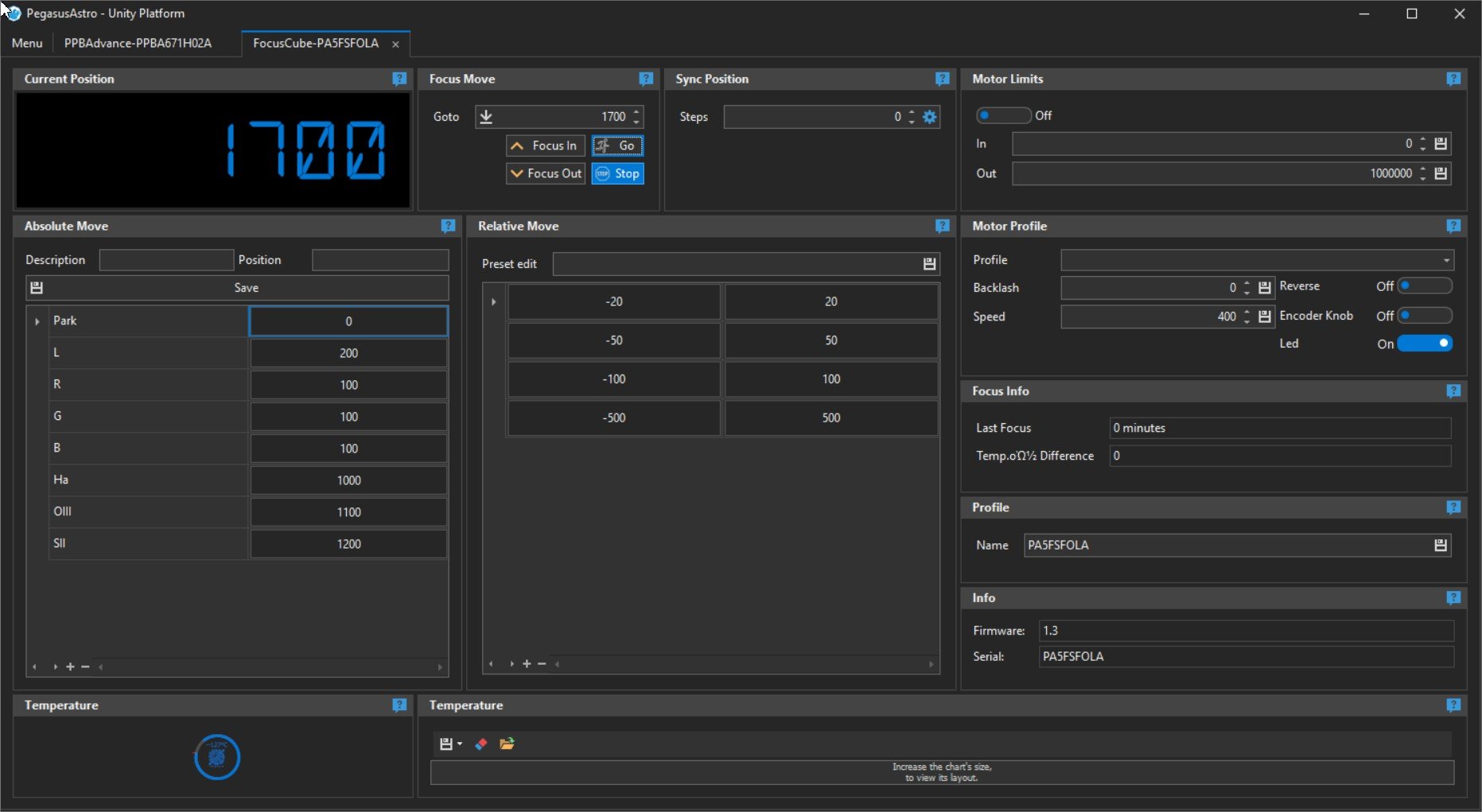Click the relative move -500 preset

coord(614,418)
